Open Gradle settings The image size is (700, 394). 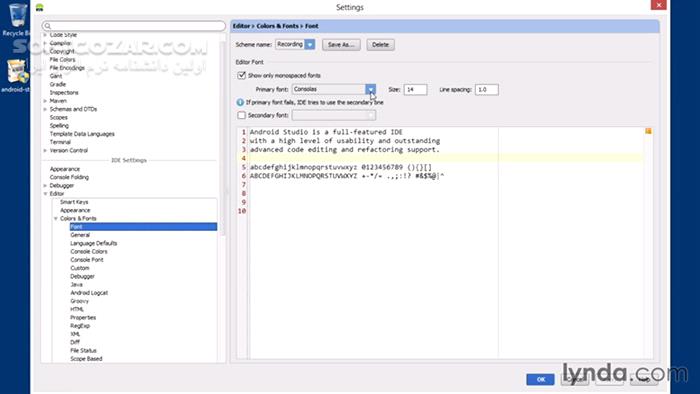(x=58, y=84)
